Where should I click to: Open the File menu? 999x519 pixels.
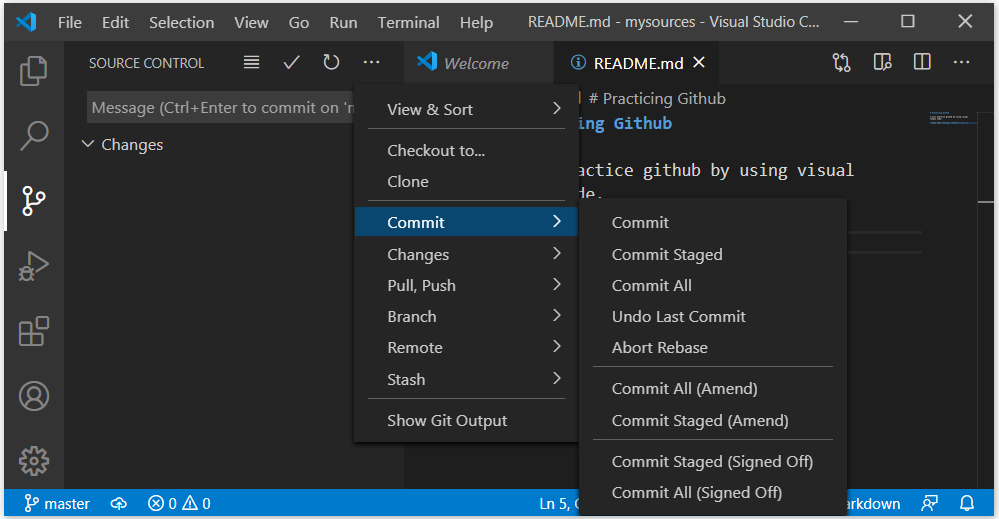click(69, 22)
